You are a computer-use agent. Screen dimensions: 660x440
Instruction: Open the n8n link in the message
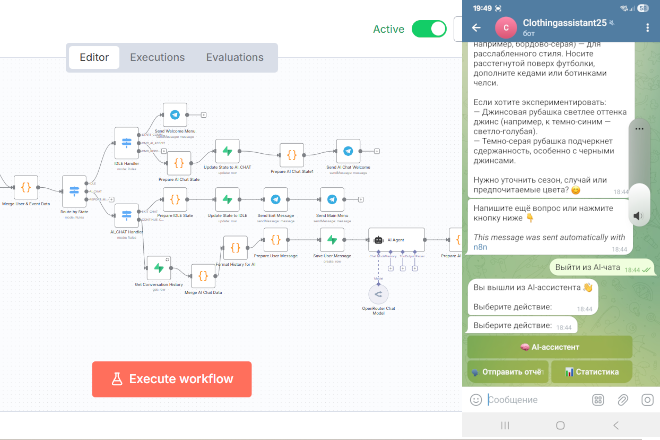coord(480,247)
